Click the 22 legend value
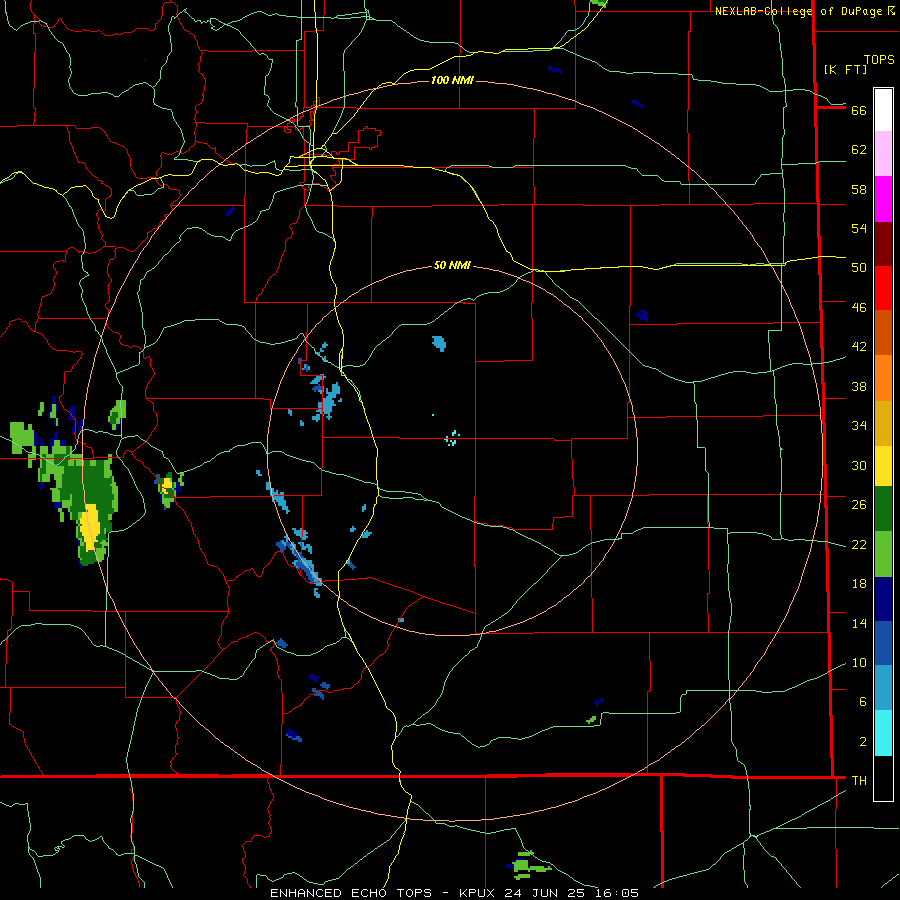This screenshot has width=900, height=900. [x=859, y=544]
